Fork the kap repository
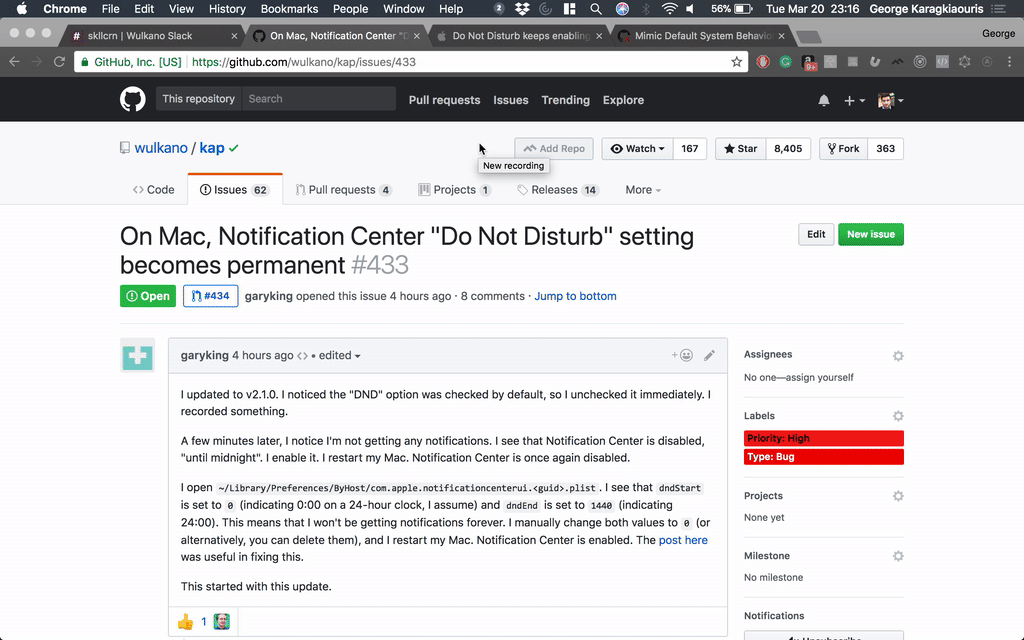 843,149
